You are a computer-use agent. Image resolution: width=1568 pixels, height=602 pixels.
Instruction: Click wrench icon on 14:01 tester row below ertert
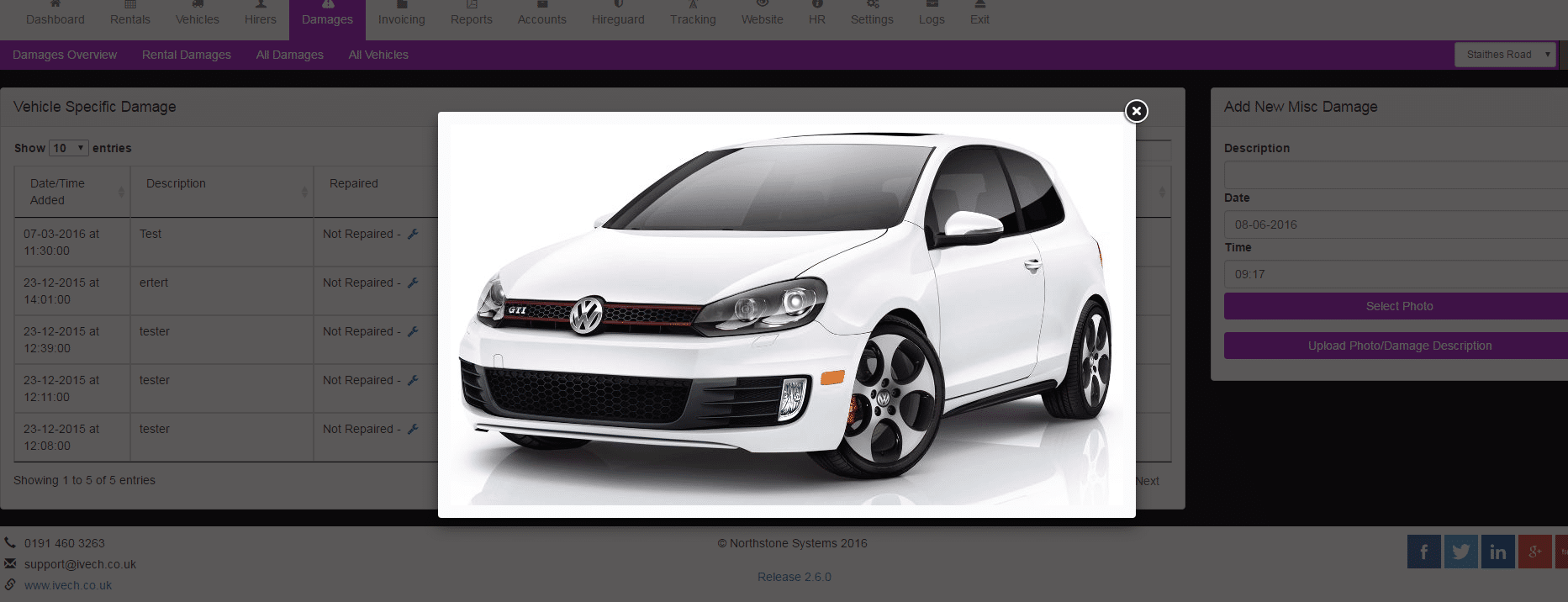pyautogui.click(x=413, y=331)
